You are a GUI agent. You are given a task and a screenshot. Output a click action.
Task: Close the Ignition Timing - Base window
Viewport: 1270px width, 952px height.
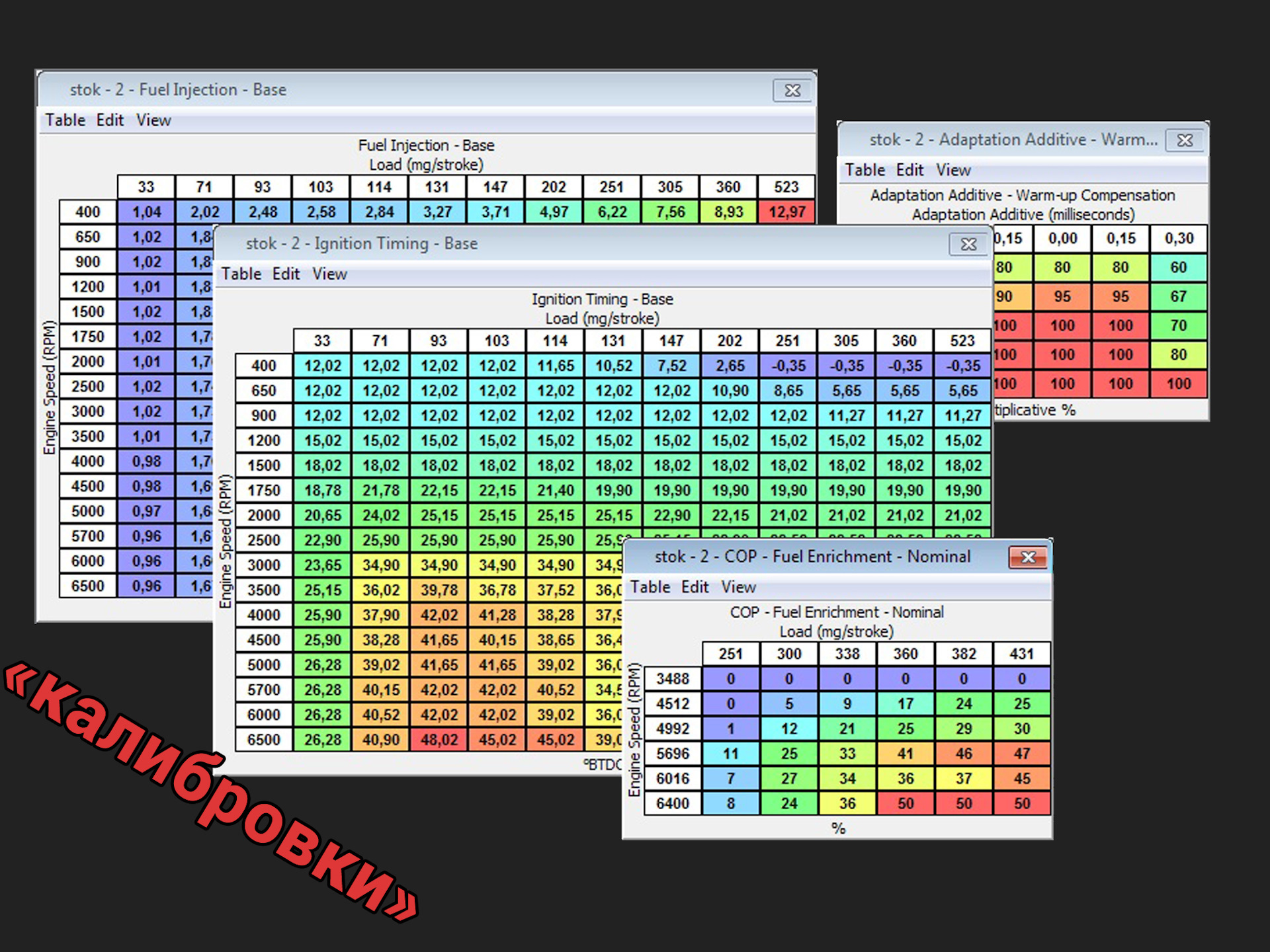pos(968,245)
